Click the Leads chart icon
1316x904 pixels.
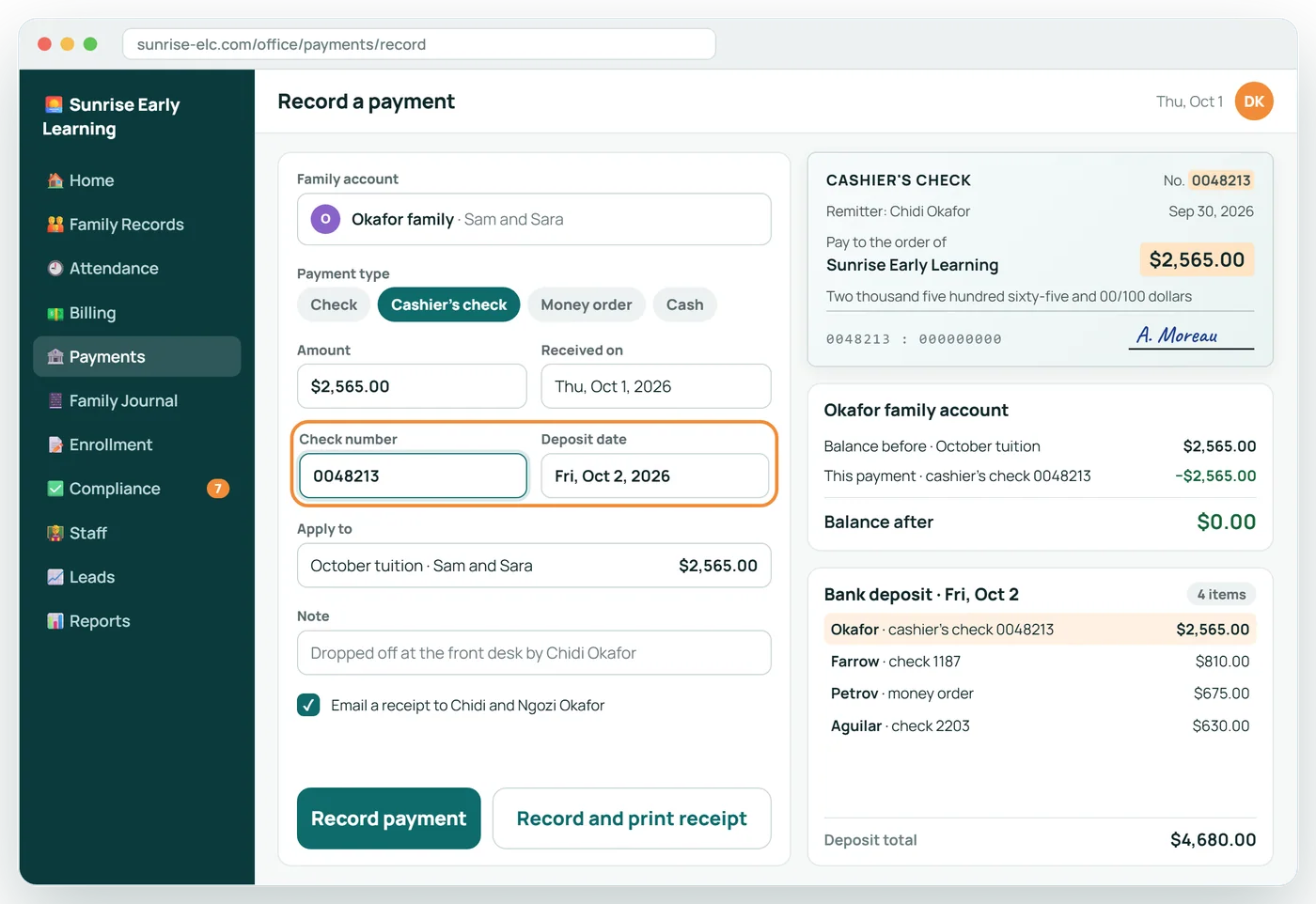(55, 577)
